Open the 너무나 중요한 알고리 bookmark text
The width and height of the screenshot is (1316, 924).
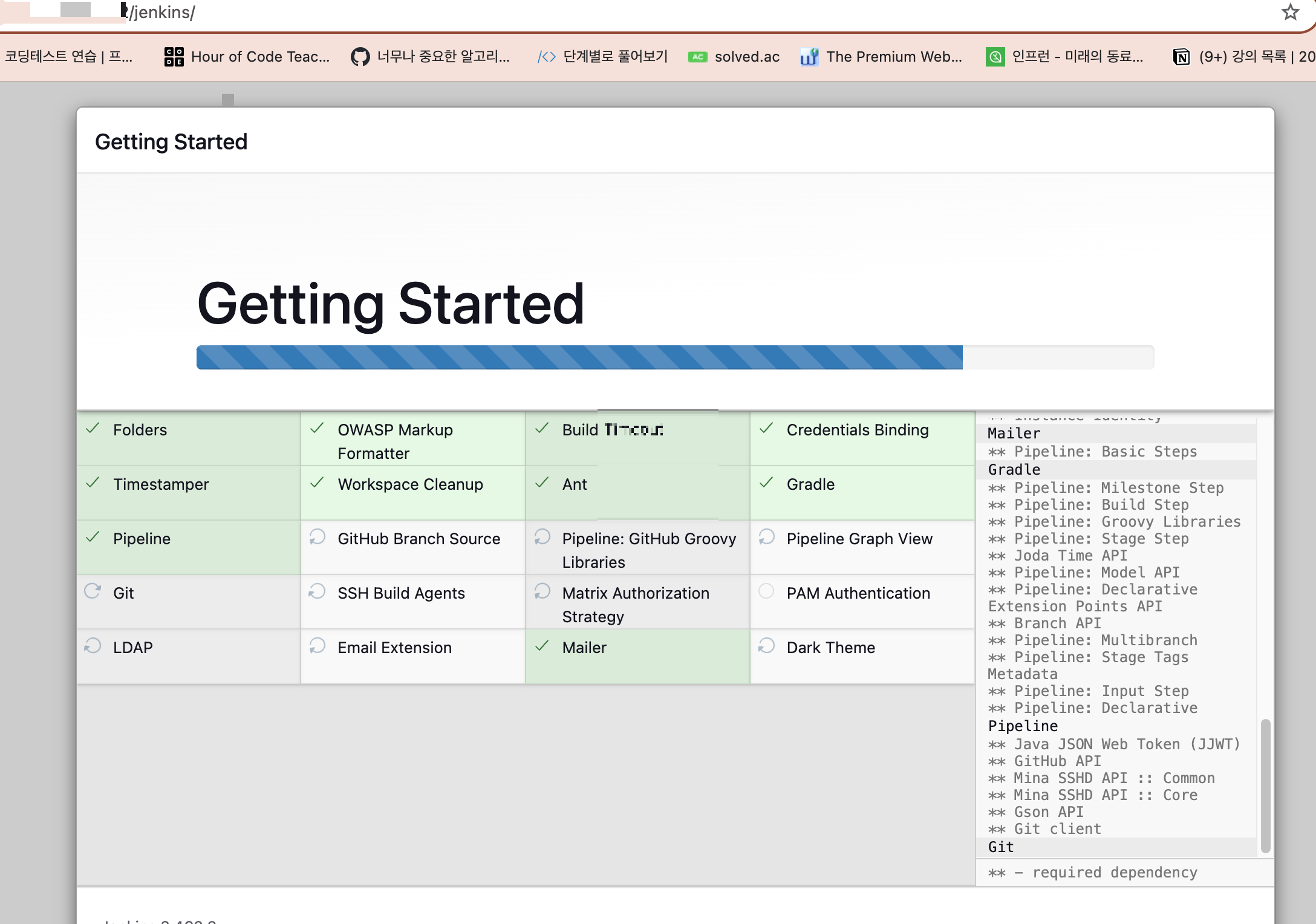pyautogui.click(x=443, y=57)
